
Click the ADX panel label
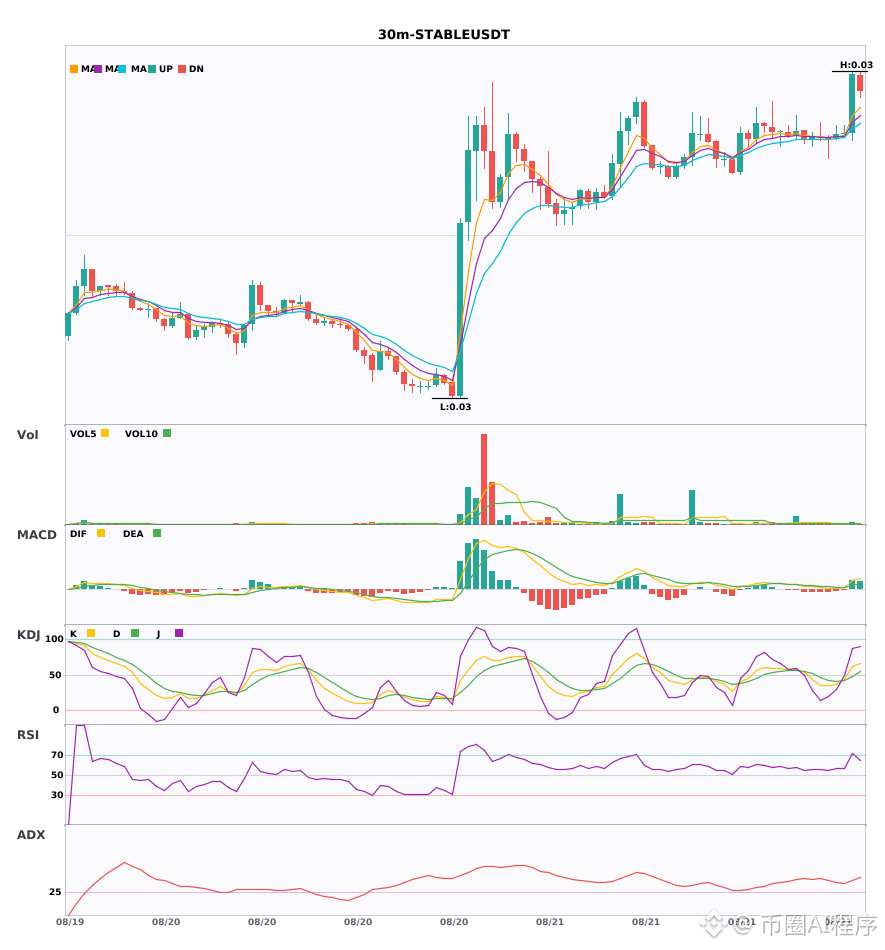pos(31,835)
